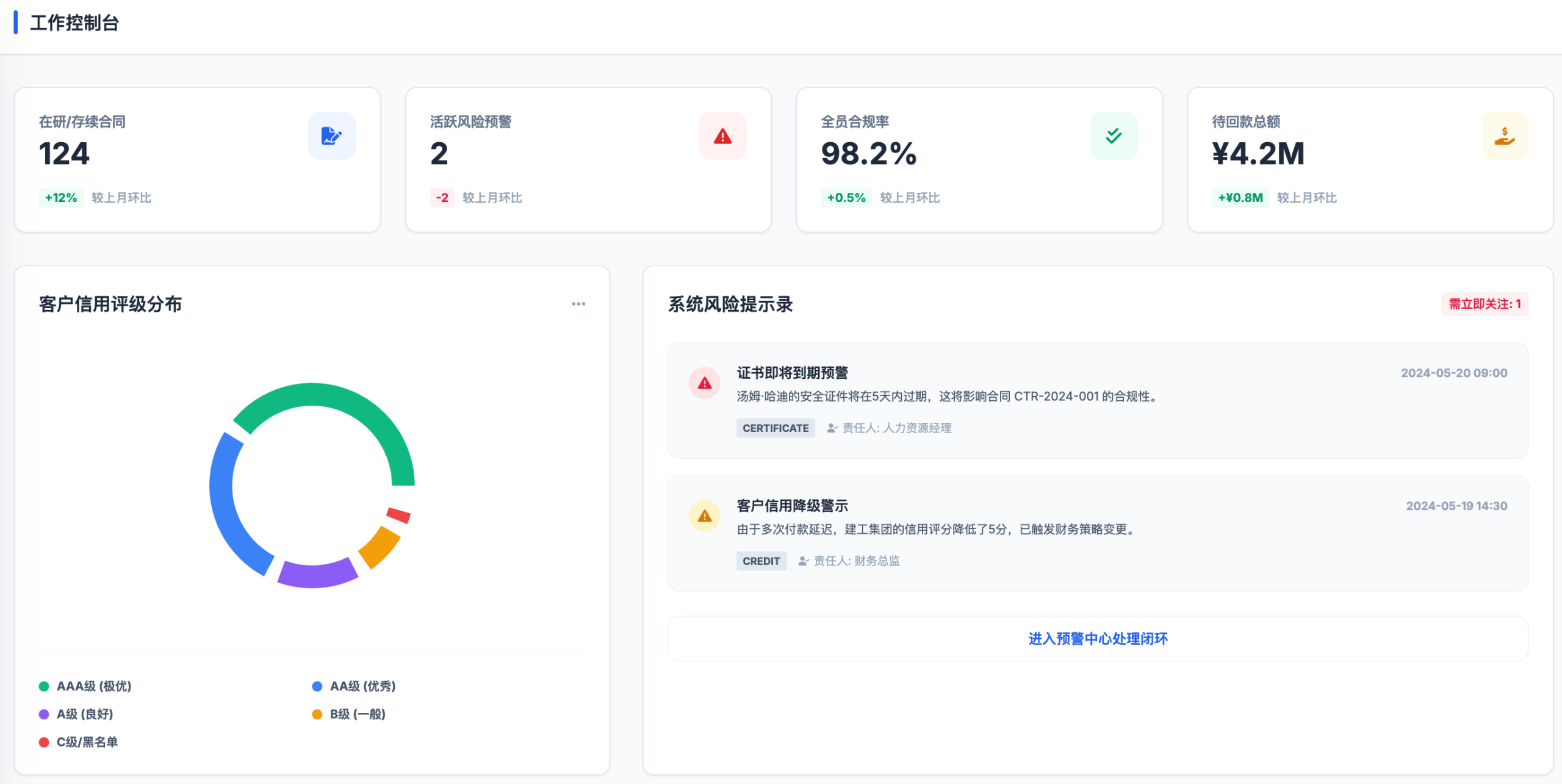The width and height of the screenshot is (1562, 784).
Task: Click the 在研/存续合同 card label
Action: click(x=82, y=121)
